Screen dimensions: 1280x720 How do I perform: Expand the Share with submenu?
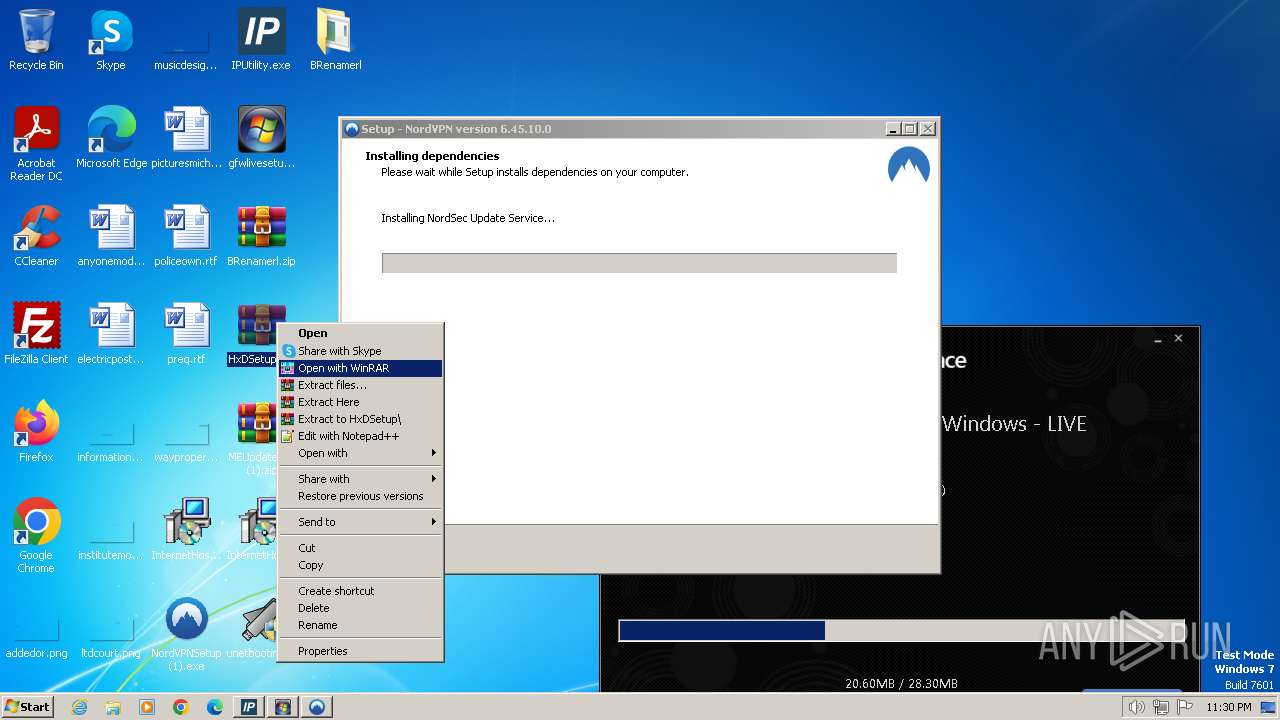pos(360,479)
